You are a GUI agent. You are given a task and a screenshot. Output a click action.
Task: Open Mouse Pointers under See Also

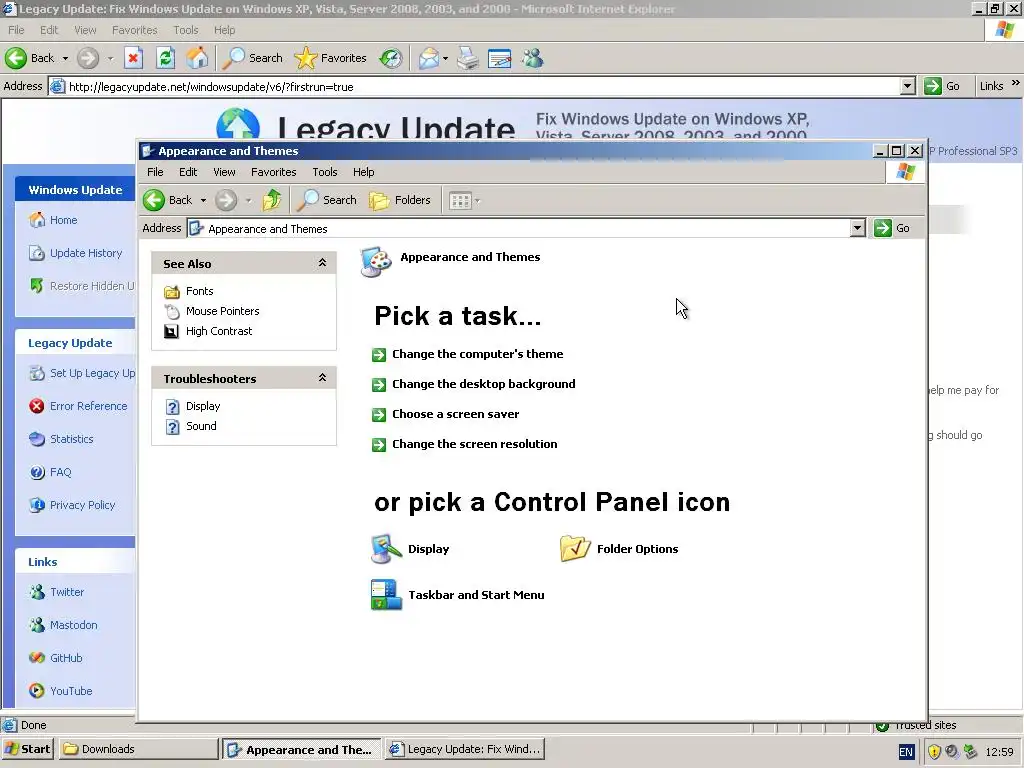pos(212,312)
